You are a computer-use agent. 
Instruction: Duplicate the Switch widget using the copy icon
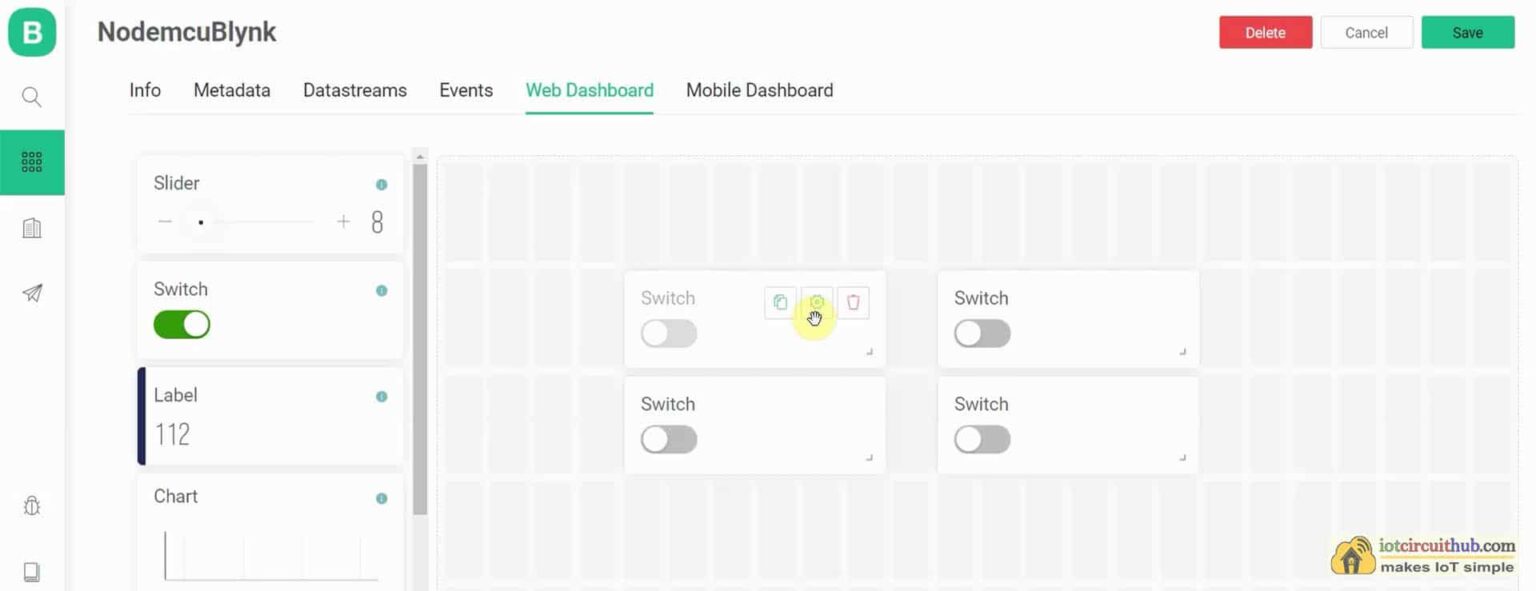pyautogui.click(x=780, y=302)
